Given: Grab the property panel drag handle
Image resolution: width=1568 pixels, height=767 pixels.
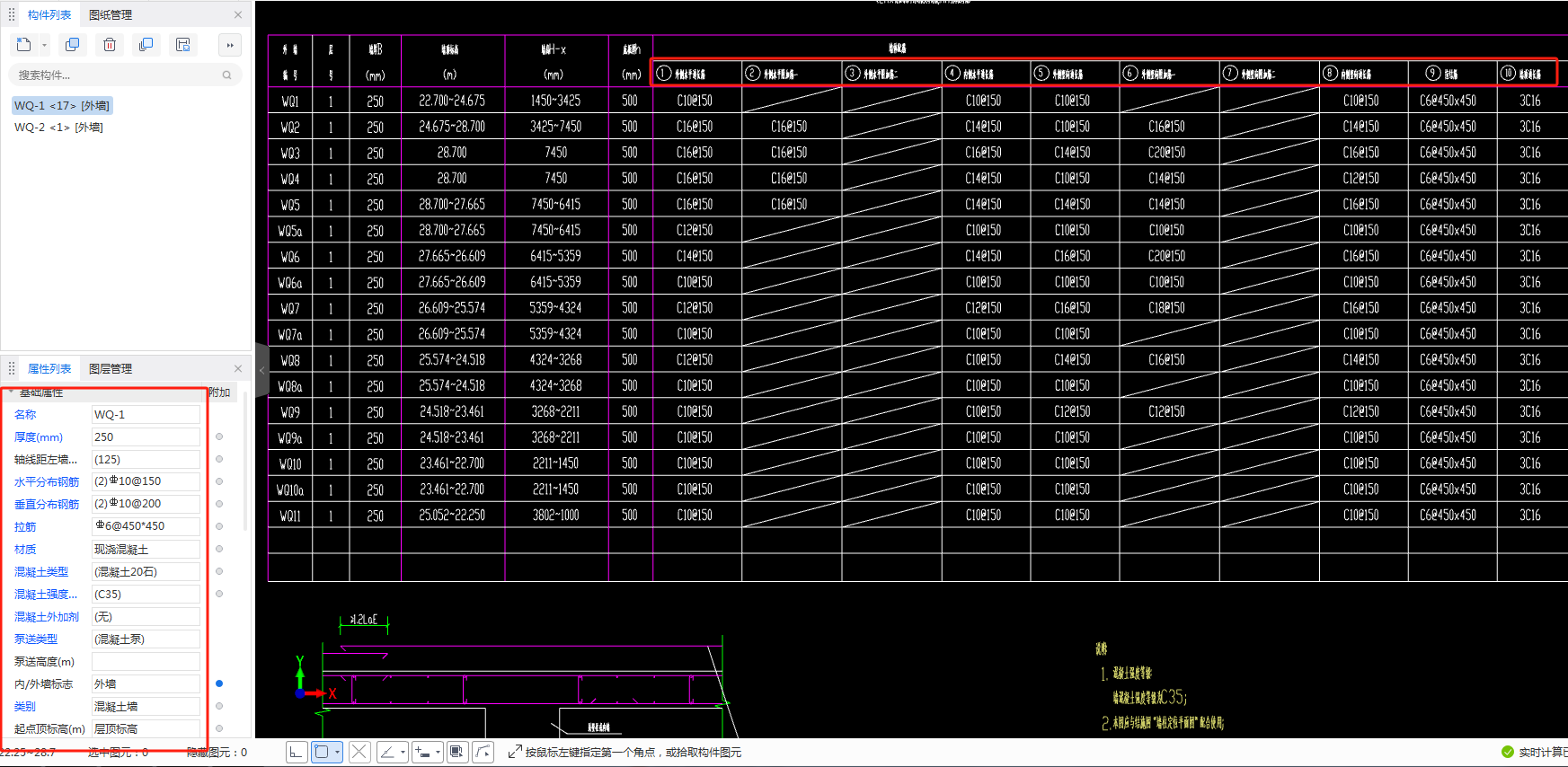Looking at the screenshot, I should 12,369.
